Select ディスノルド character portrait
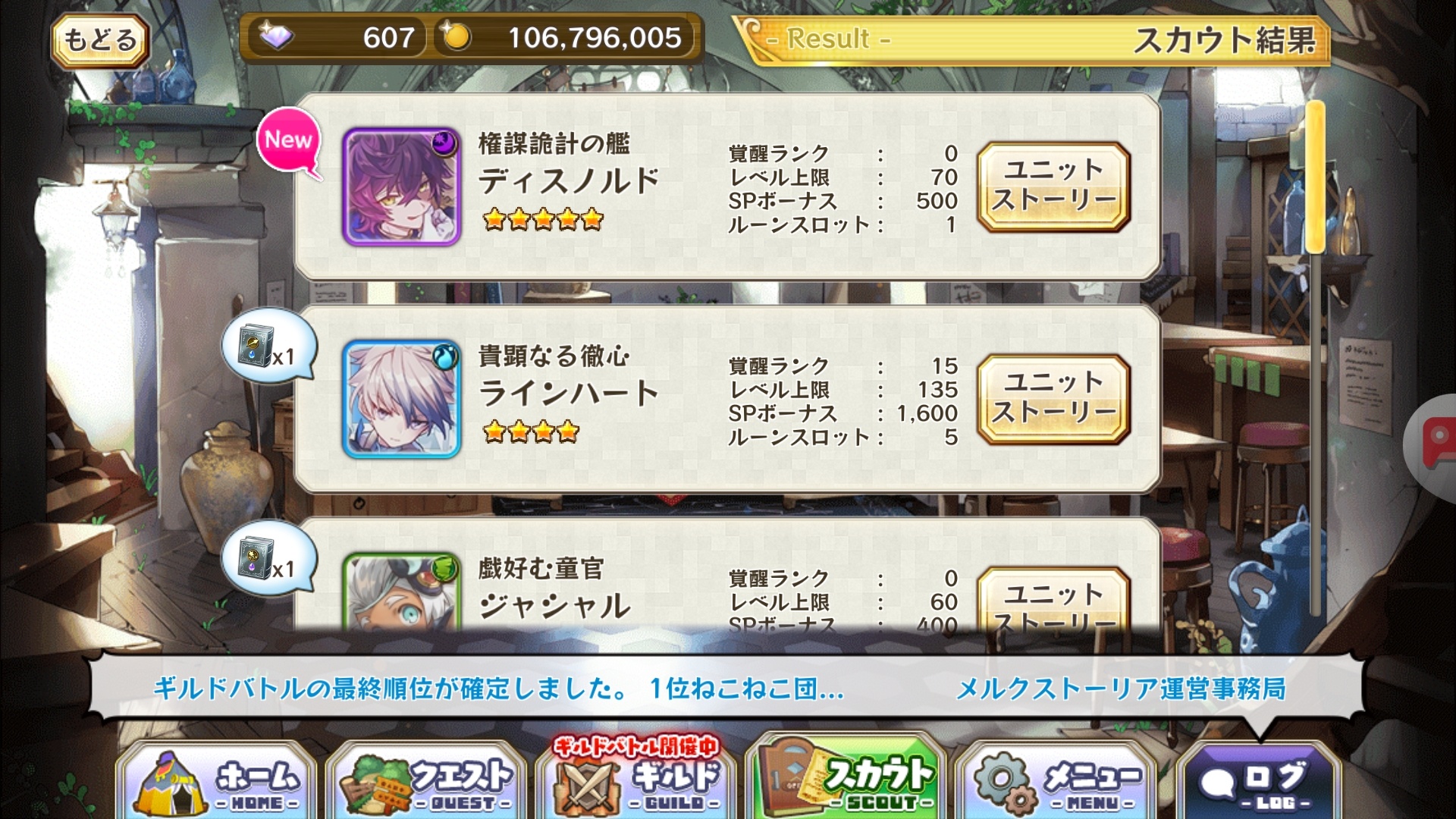This screenshot has height=819, width=1456. 401,187
